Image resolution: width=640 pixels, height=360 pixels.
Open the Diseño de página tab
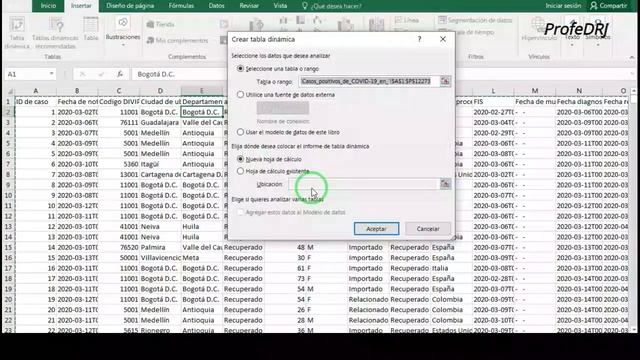pos(130,6)
